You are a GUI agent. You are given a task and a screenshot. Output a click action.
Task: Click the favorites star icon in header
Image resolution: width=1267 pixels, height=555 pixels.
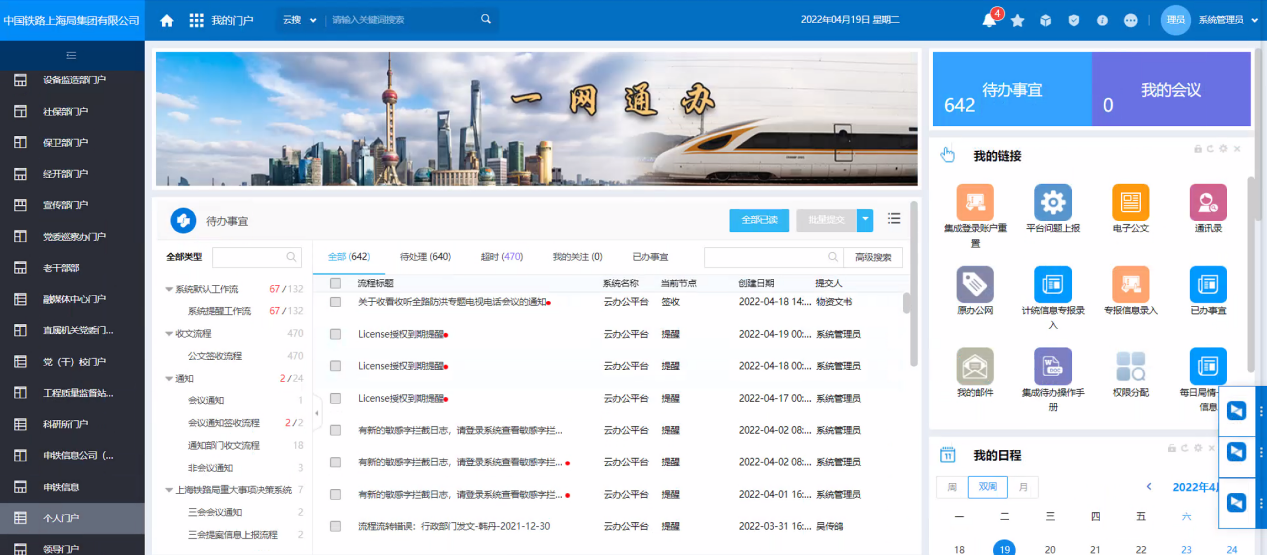1017,20
